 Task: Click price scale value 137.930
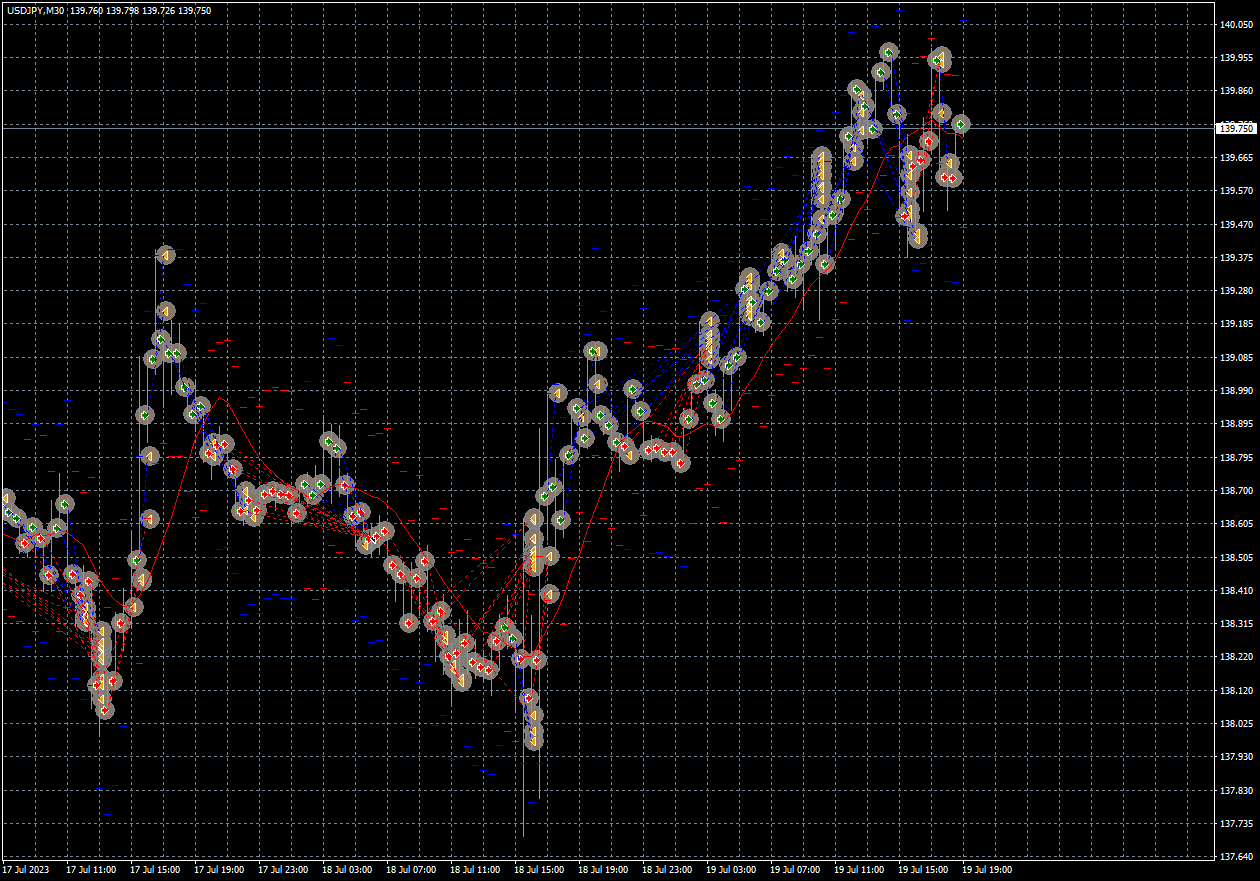tap(1236, 757)
